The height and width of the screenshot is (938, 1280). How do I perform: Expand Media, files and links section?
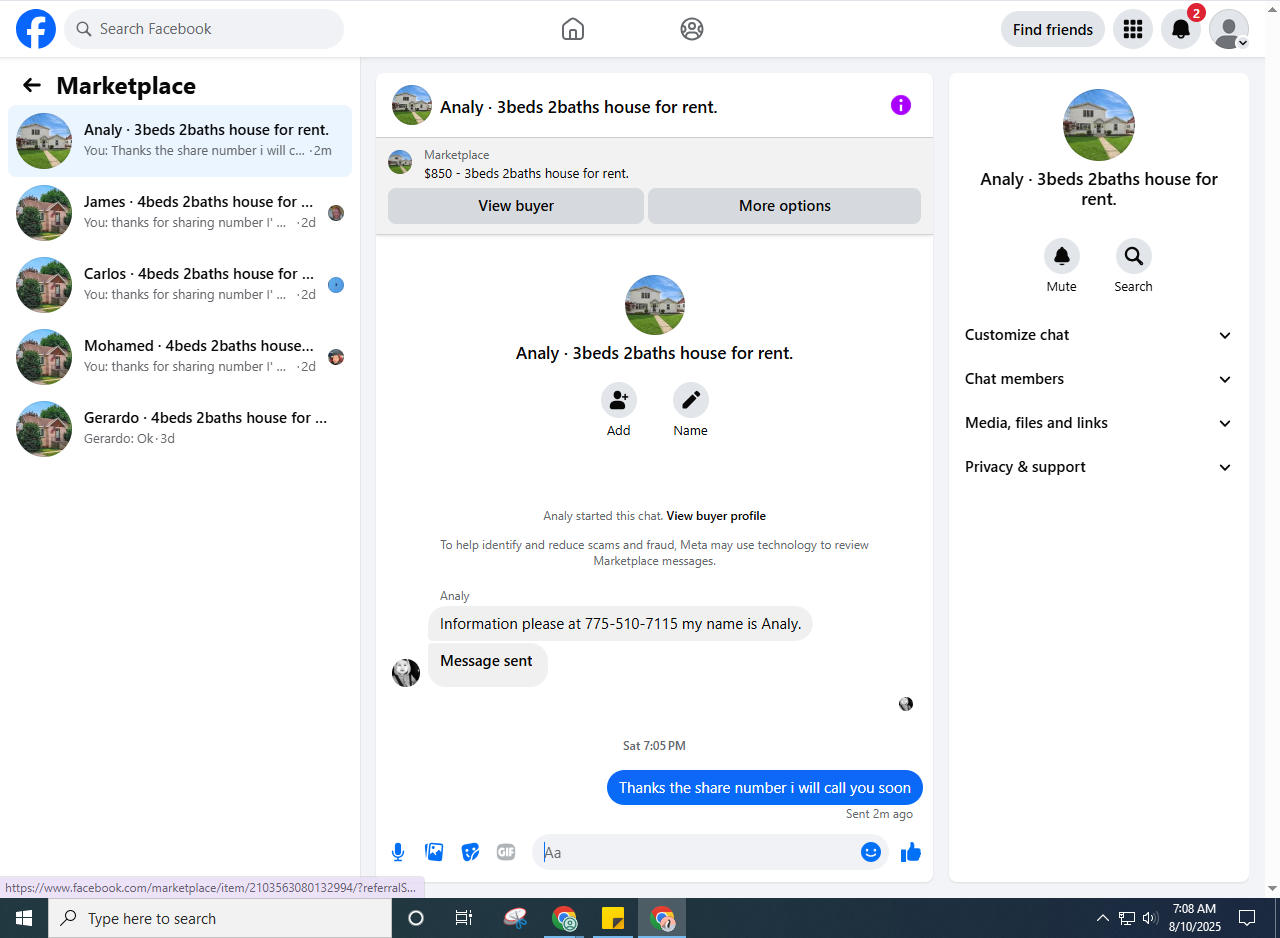coord(1099,423)
